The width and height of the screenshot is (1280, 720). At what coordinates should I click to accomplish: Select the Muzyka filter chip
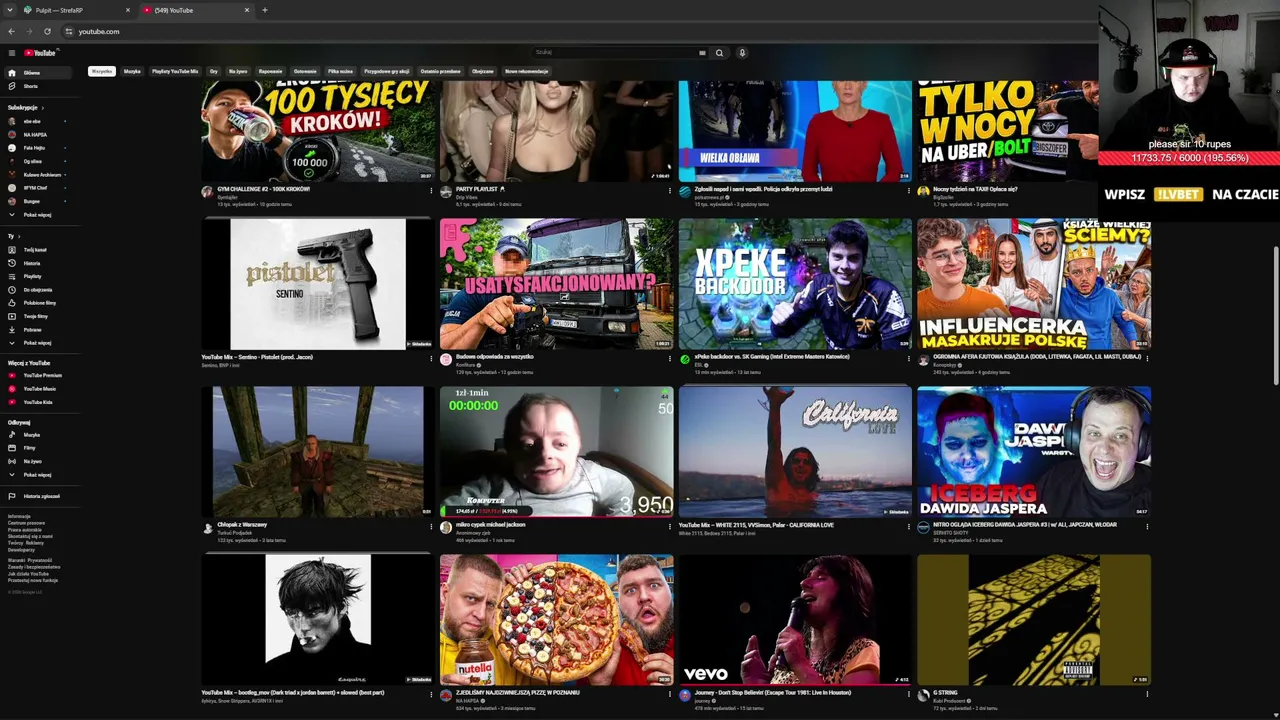coord(132,72)
